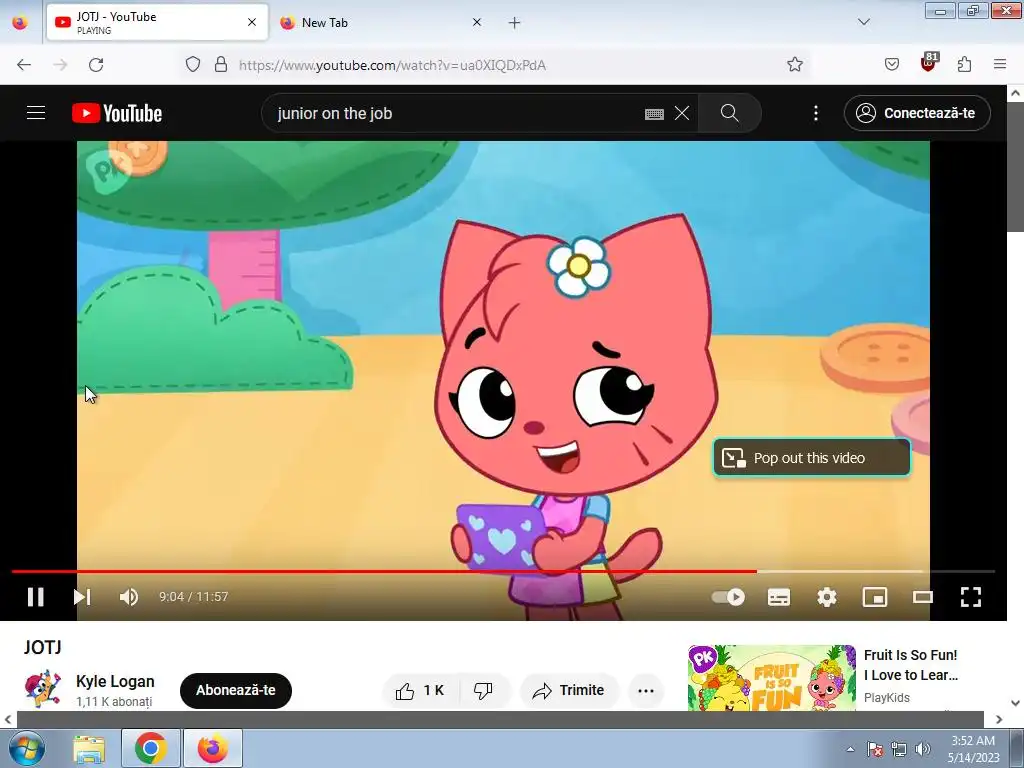Open Firefox View icon left of tabs

tap(20, 23)
